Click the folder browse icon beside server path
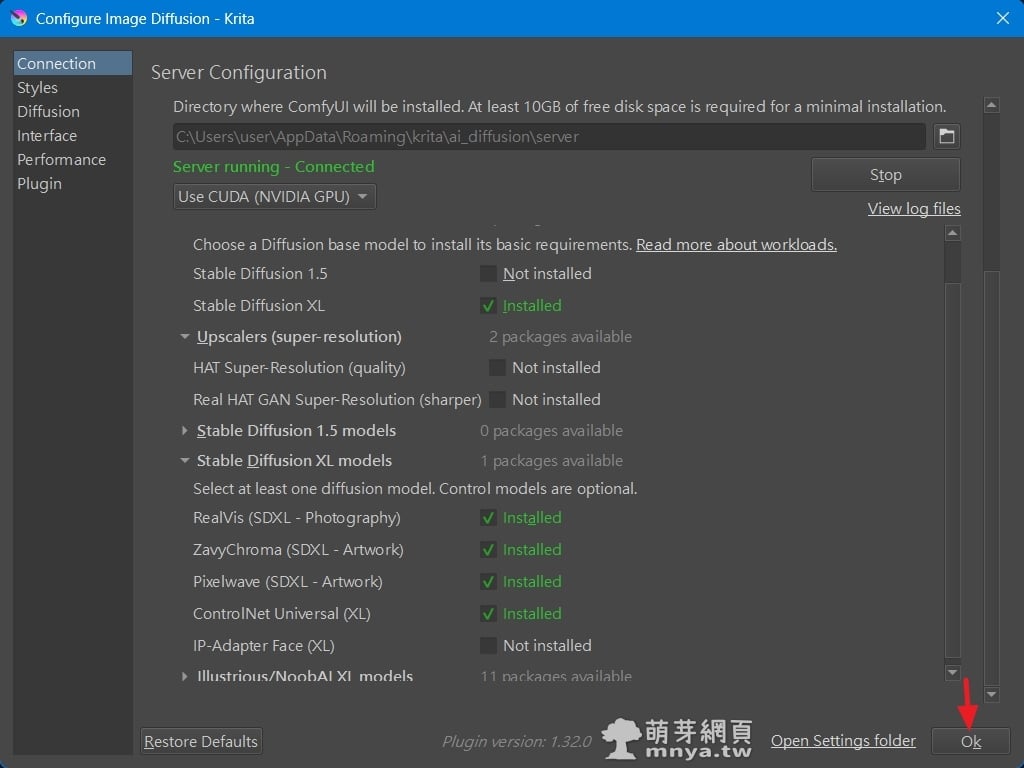 (946, 136)
